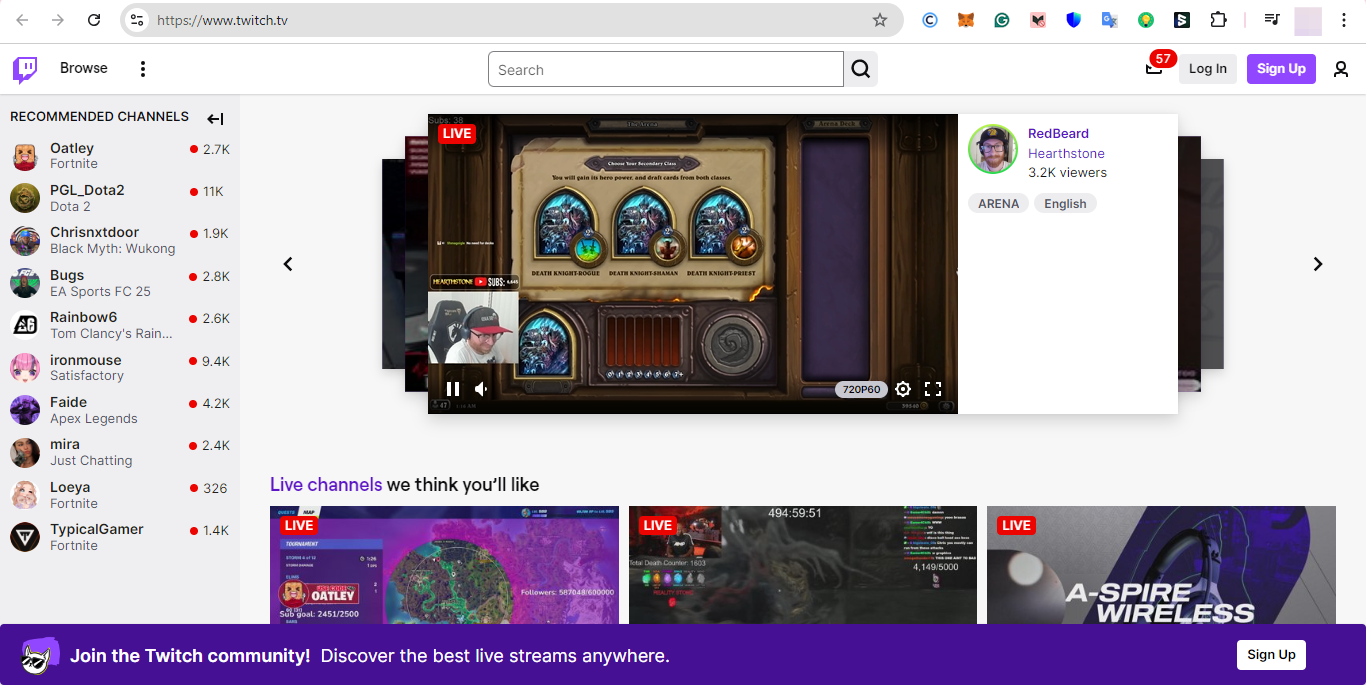Viewport: 1366px width, 685px height.
Task: Open the user account profile icon
Action: (x=1341, y=69)
